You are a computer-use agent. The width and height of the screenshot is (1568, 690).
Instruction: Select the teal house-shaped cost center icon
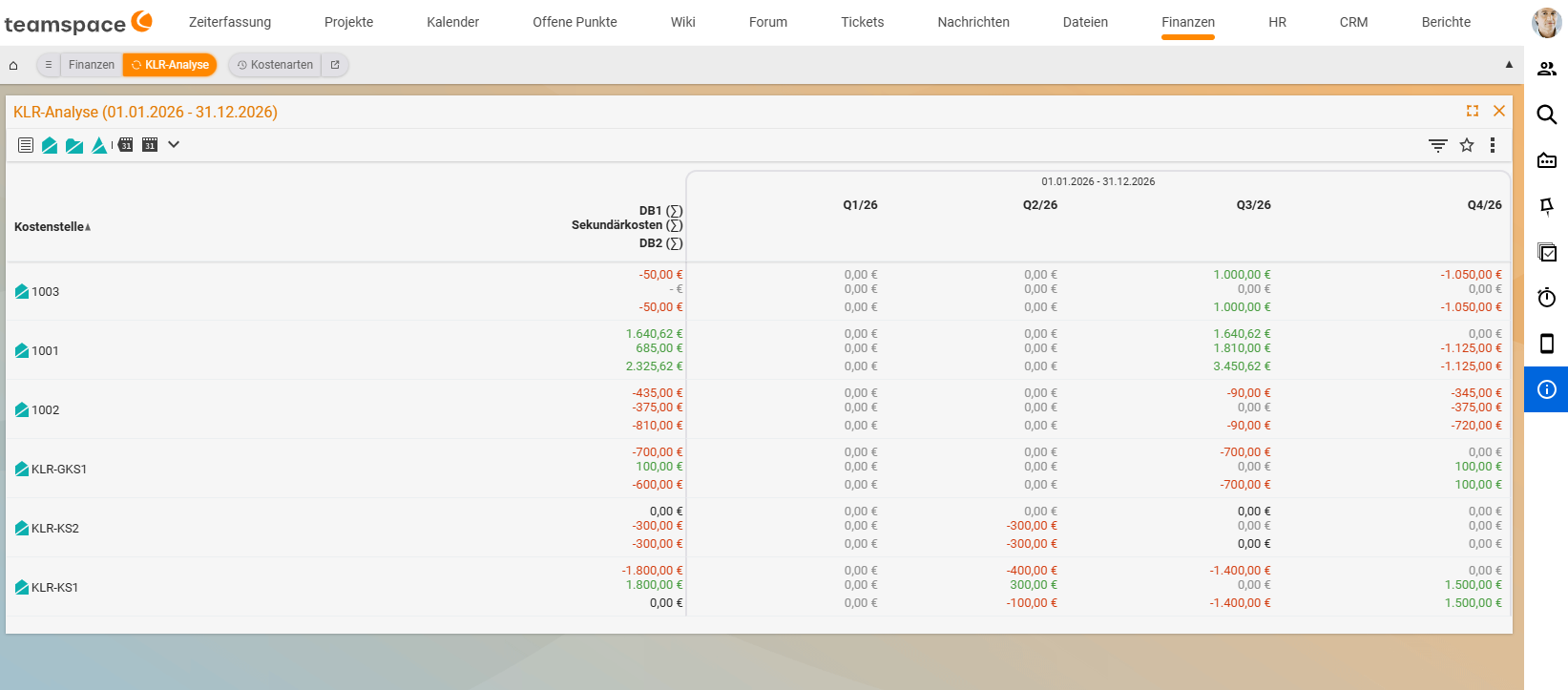(50, 145)
